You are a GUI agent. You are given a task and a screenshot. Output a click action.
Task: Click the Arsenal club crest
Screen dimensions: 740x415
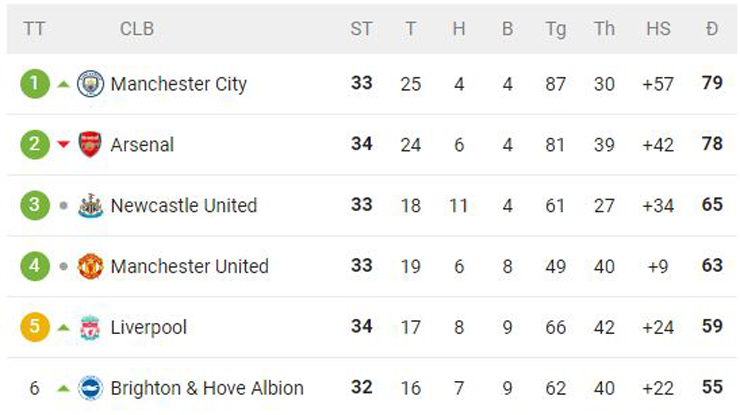click(90, 145)
